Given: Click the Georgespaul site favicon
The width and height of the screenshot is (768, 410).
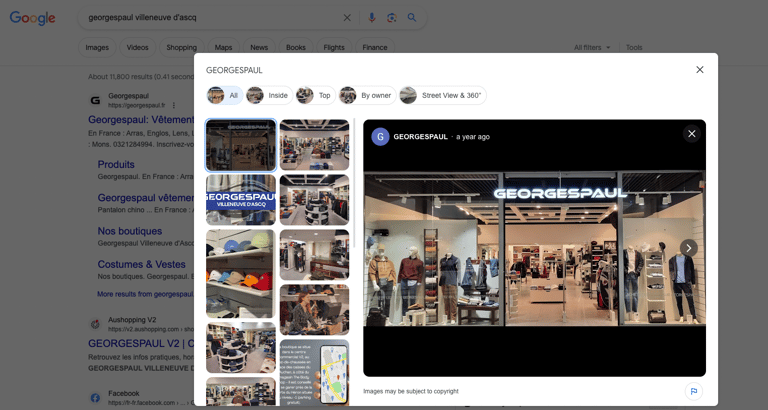Looking at the screenshot, I should (95, 100).
